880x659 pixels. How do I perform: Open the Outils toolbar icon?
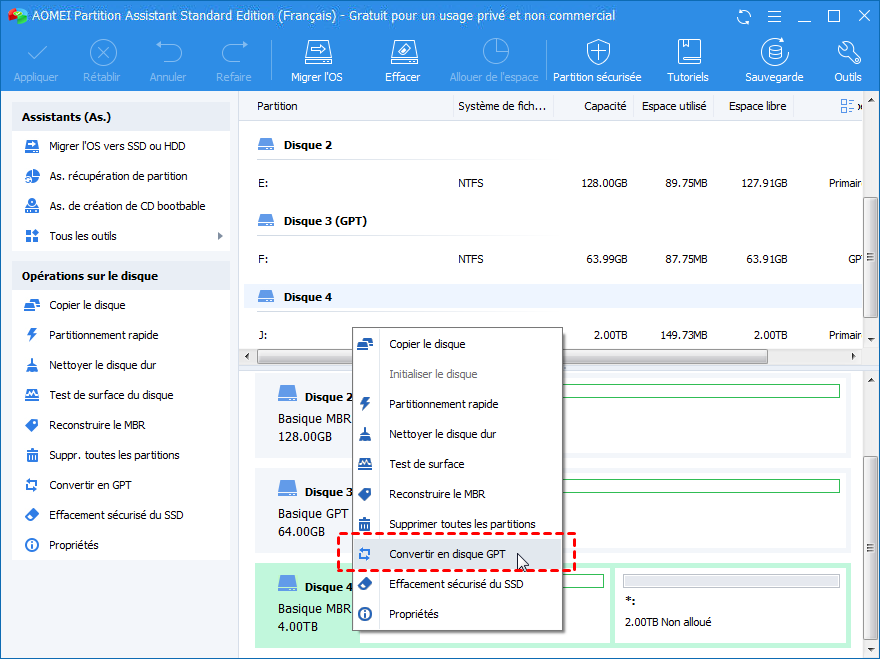click(847, 60)
